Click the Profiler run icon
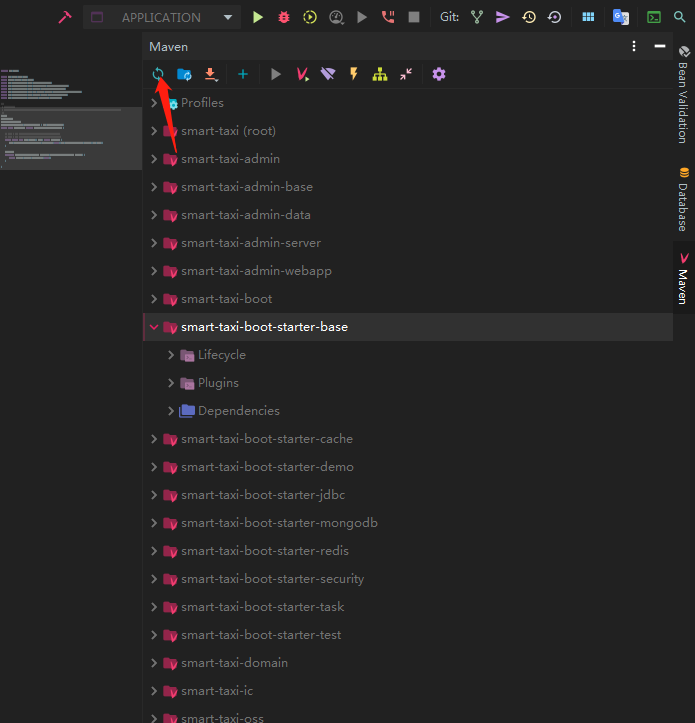This screenshot has width=695, height=723. click(336, 18)
